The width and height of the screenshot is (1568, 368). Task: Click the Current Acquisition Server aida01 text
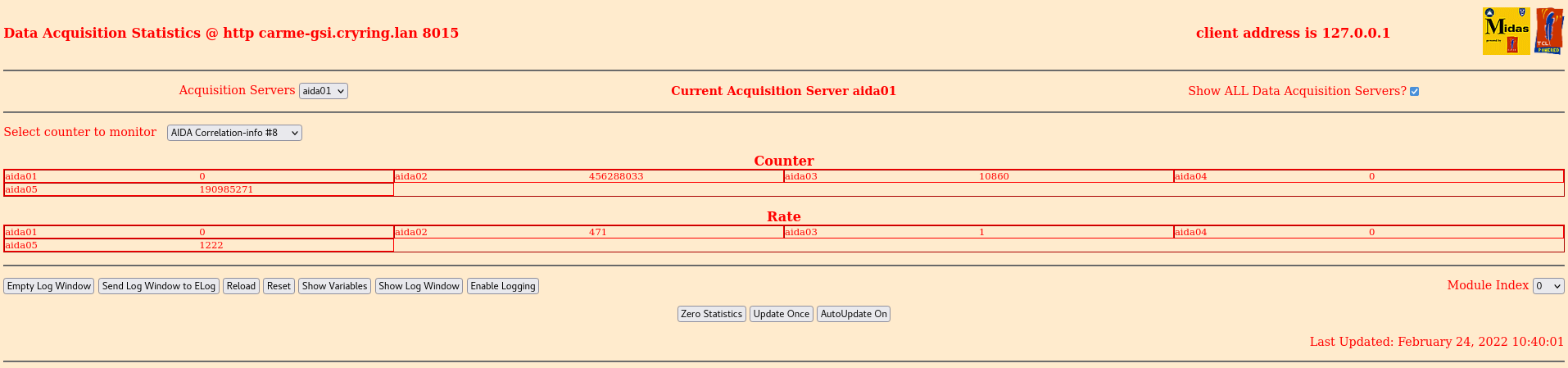point(783,91)
